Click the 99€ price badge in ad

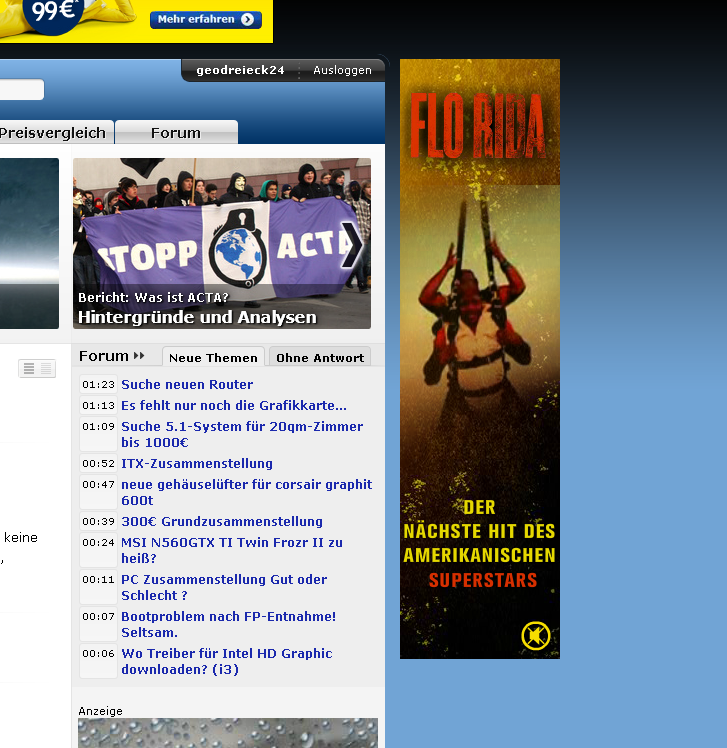pyautogui.click(x=53, y=12)
